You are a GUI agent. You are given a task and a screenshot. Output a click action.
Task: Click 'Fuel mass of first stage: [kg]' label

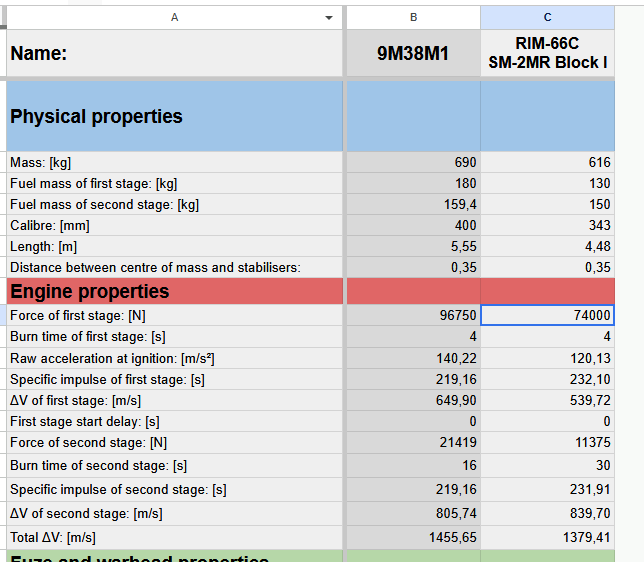(94, 183)
